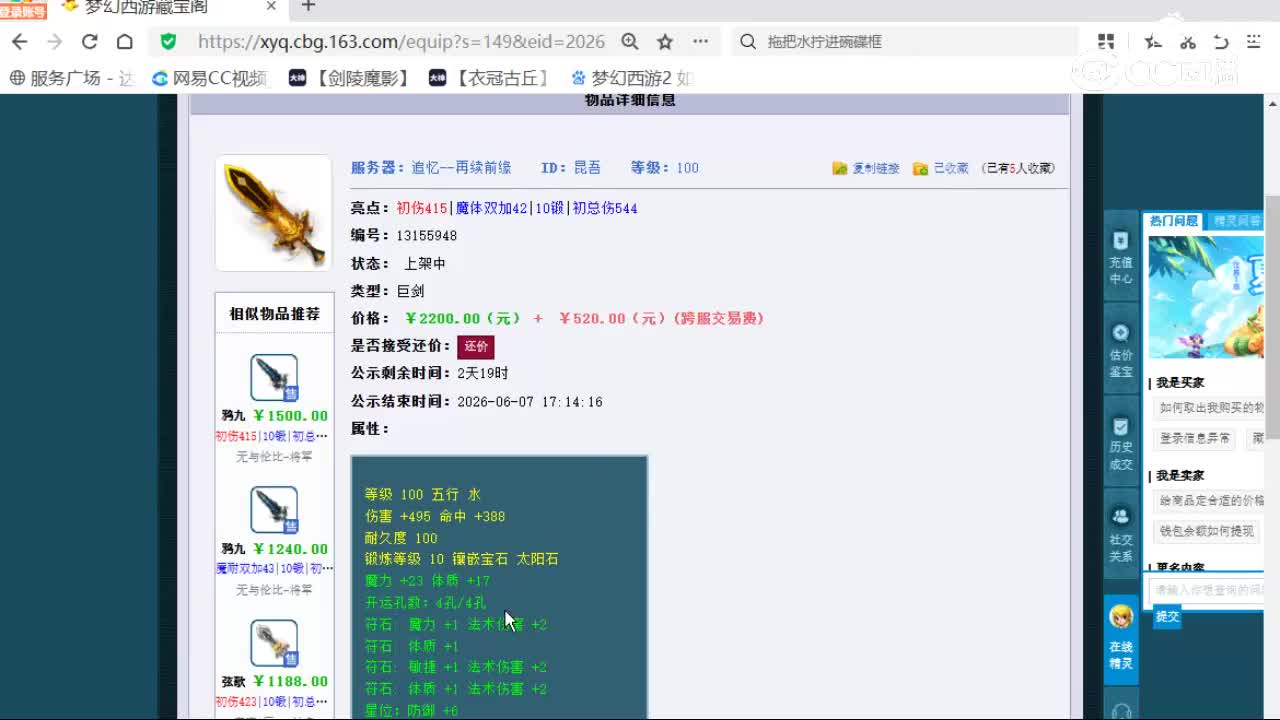Screen dimensions: 1280x720
Task: Open FAQ 钱包余额如何提现
Action: pos(1206,531)
